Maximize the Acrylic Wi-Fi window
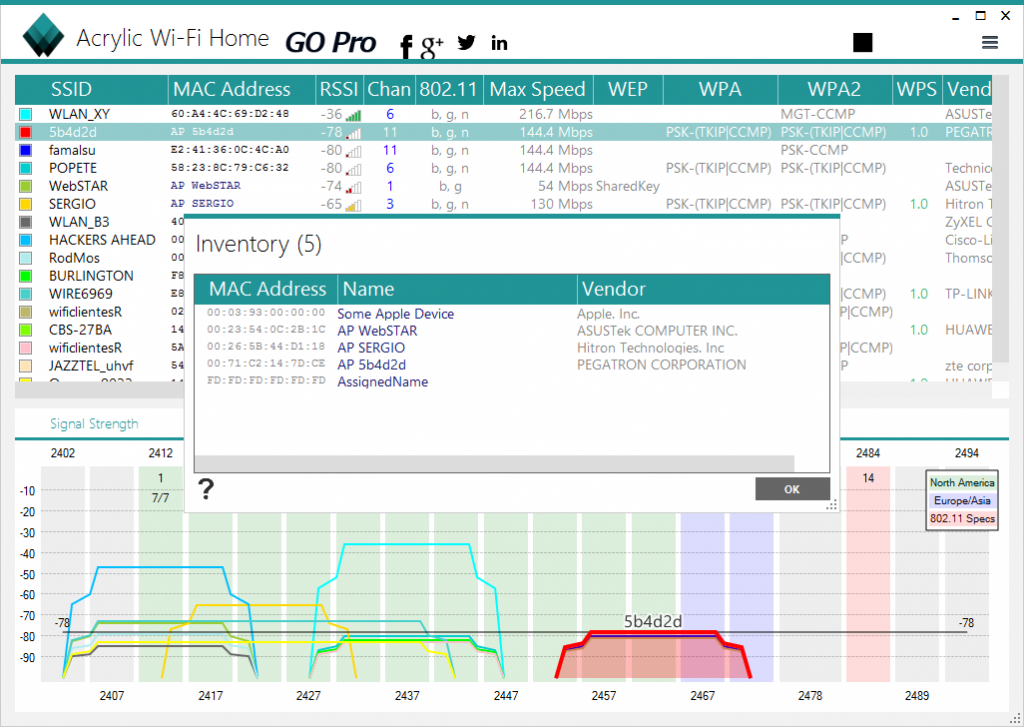The height and width of the screenshot is (727, 1024). [x=980, y=15]
